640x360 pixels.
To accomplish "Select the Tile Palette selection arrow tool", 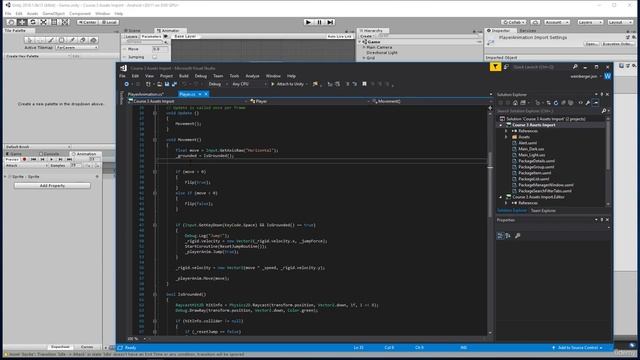I will coord(29,40).
